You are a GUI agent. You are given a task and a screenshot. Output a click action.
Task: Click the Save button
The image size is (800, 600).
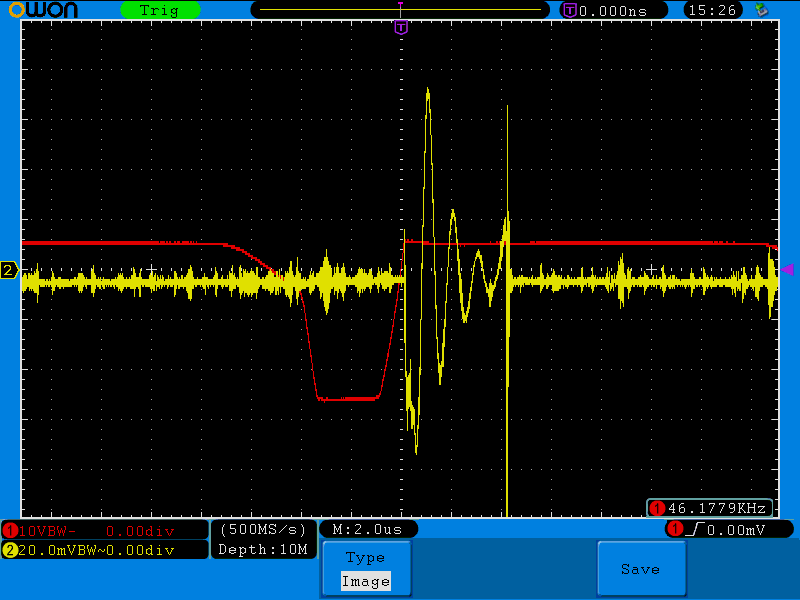(641, 568)
